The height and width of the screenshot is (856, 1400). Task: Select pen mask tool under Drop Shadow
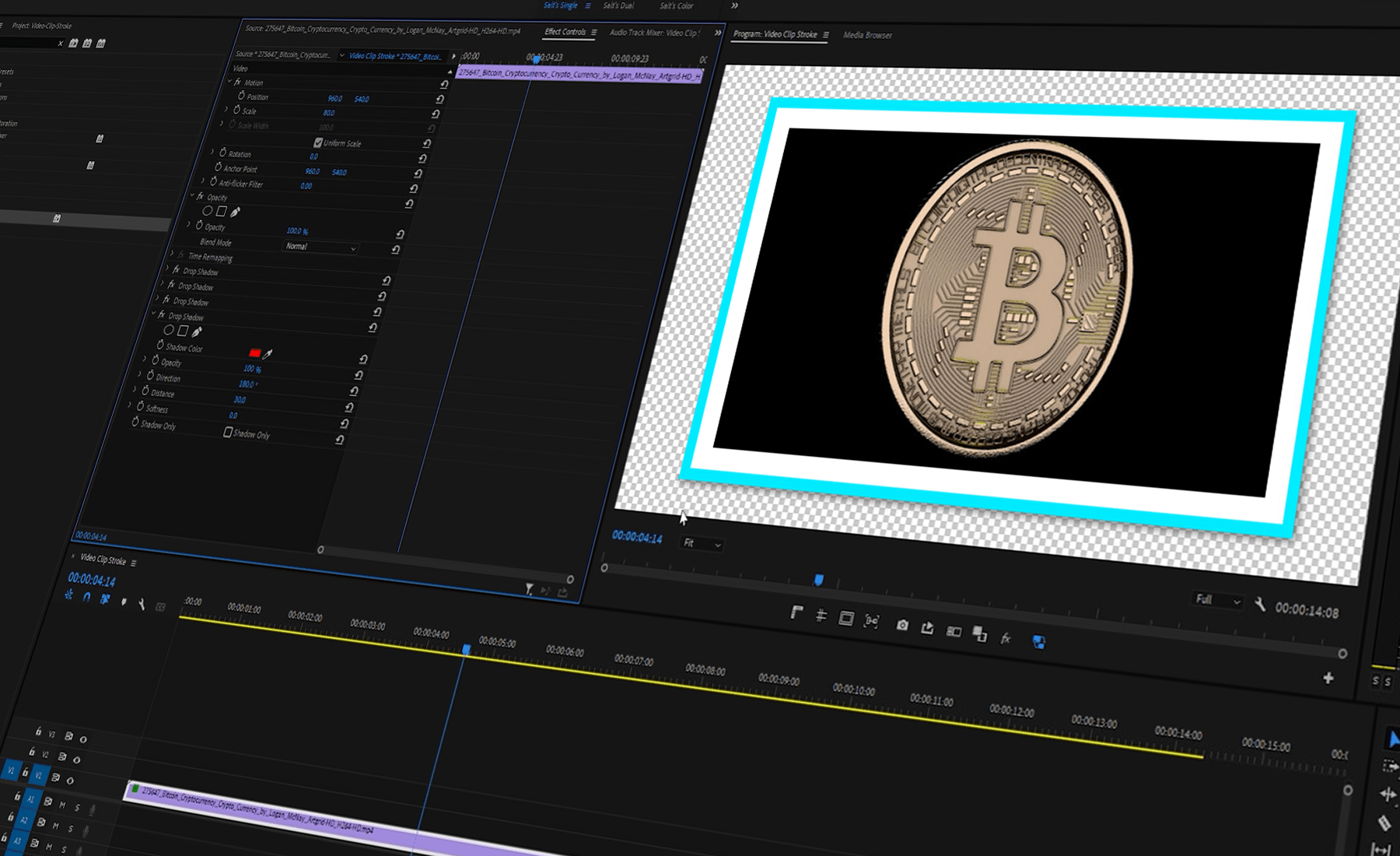pyautogui.click(x=197, y=332)
